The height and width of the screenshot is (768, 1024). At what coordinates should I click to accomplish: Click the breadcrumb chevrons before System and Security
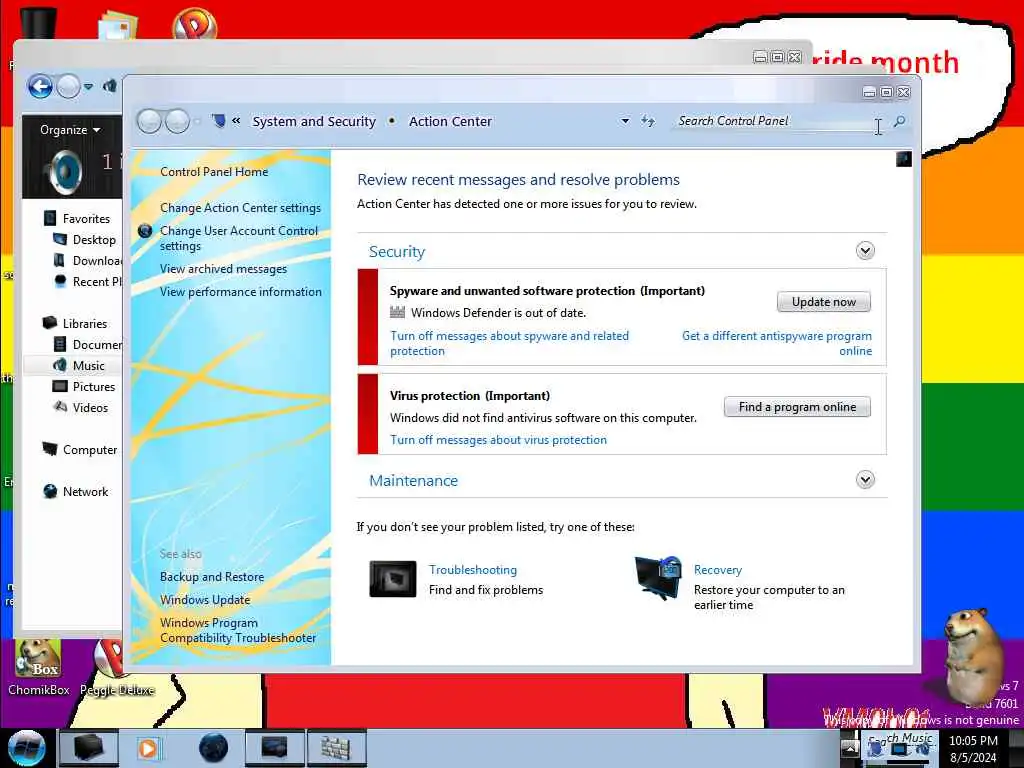pos(236,121)
